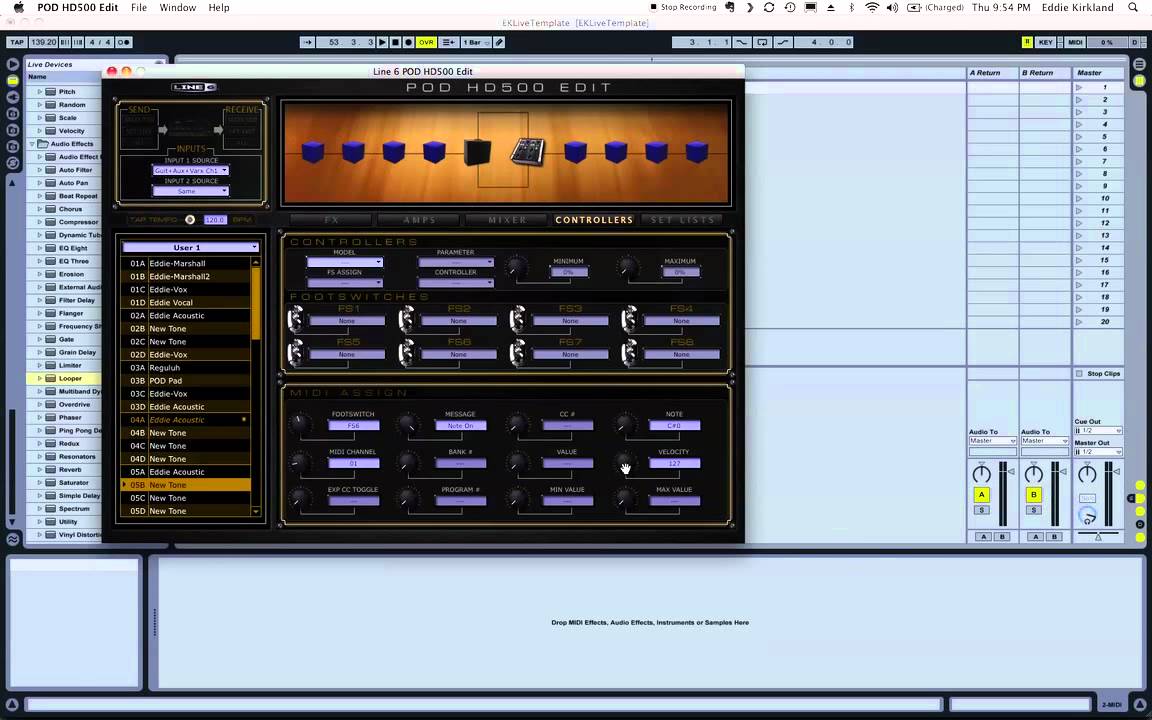Click the MESSAGE field showing Note On

tap(461, 425)
